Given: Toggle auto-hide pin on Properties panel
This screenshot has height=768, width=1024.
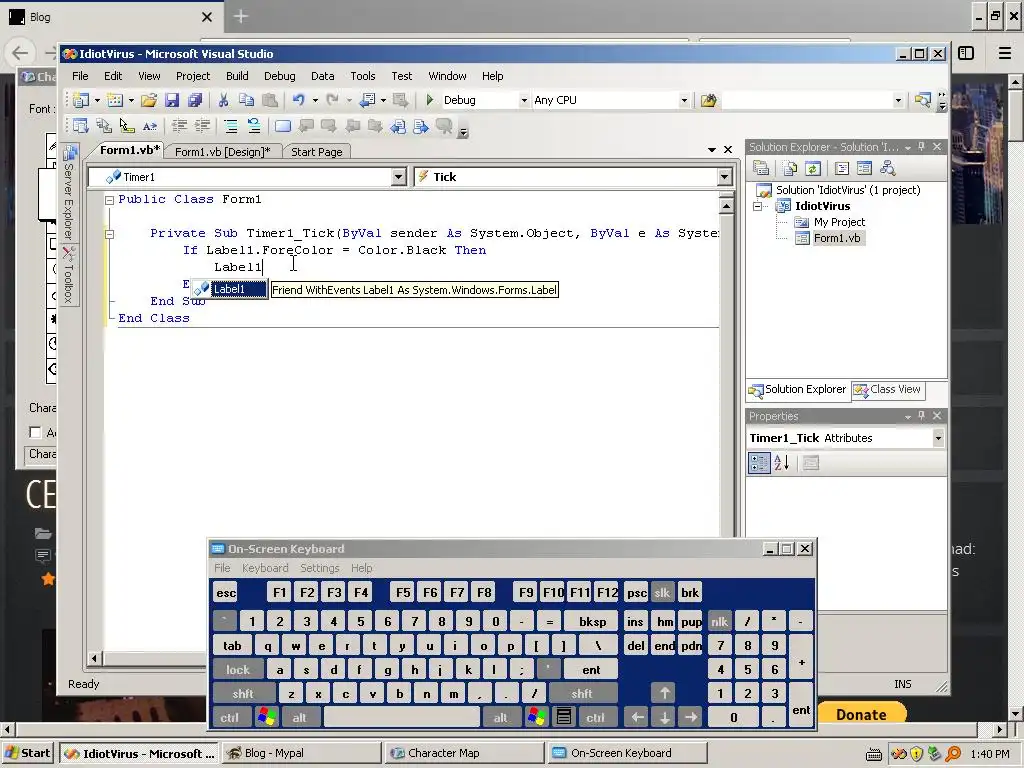Looking at the screenshot, I should click(921, 416).
